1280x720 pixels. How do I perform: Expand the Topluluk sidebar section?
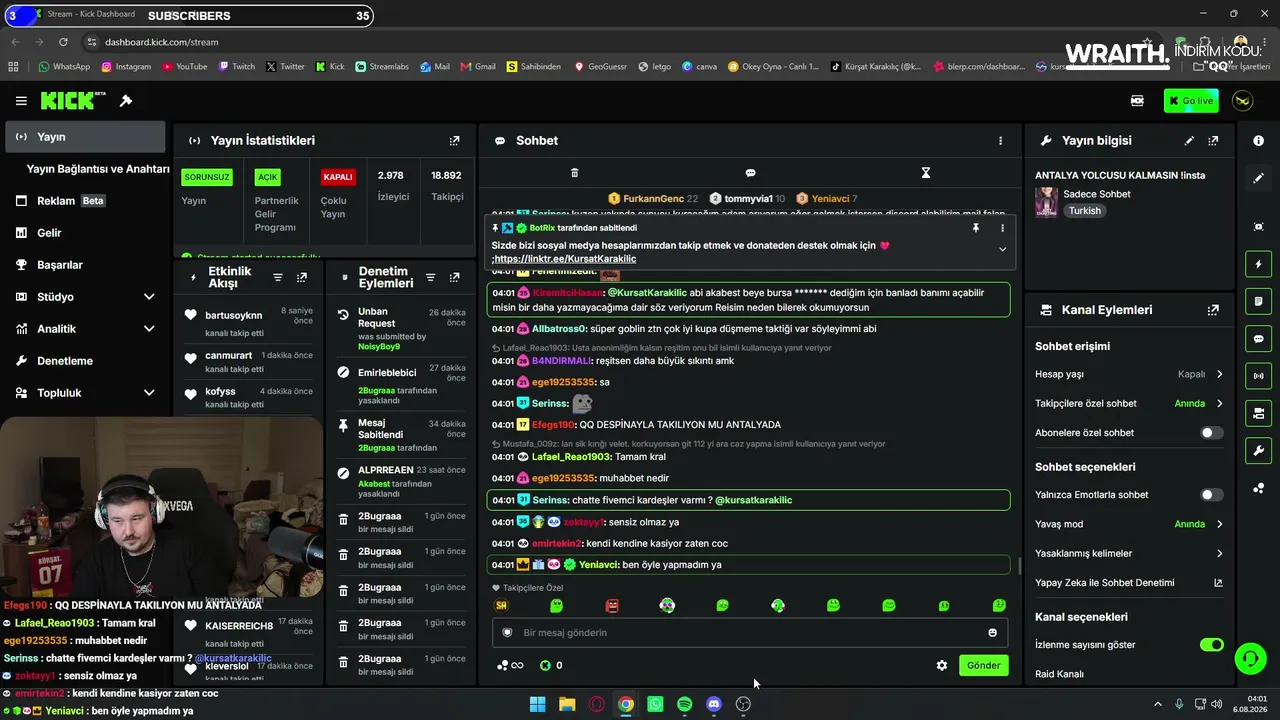[x=149, y=393]
